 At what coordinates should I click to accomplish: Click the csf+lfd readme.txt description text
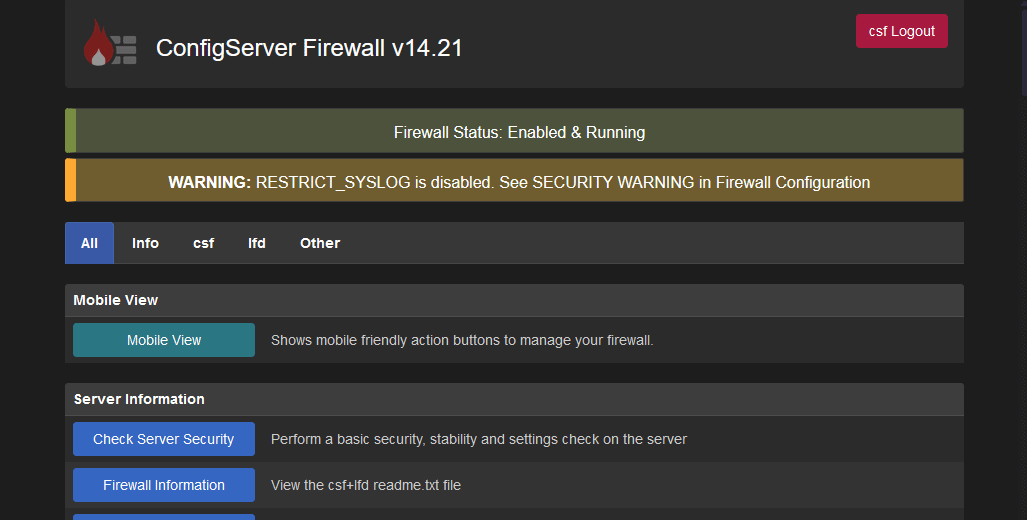(366, 485)
